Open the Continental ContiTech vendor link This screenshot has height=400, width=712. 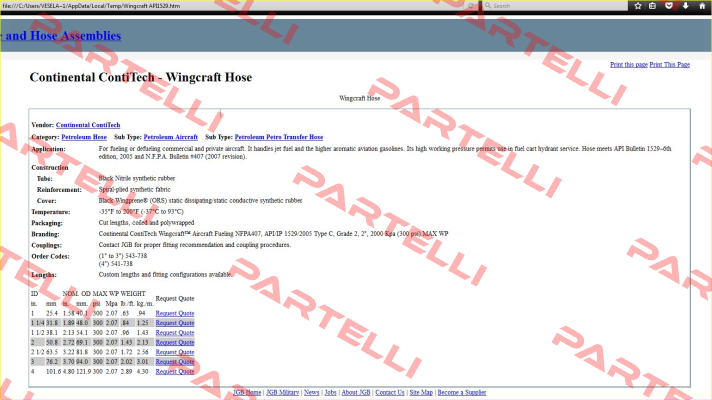click(x=88, y=125)
